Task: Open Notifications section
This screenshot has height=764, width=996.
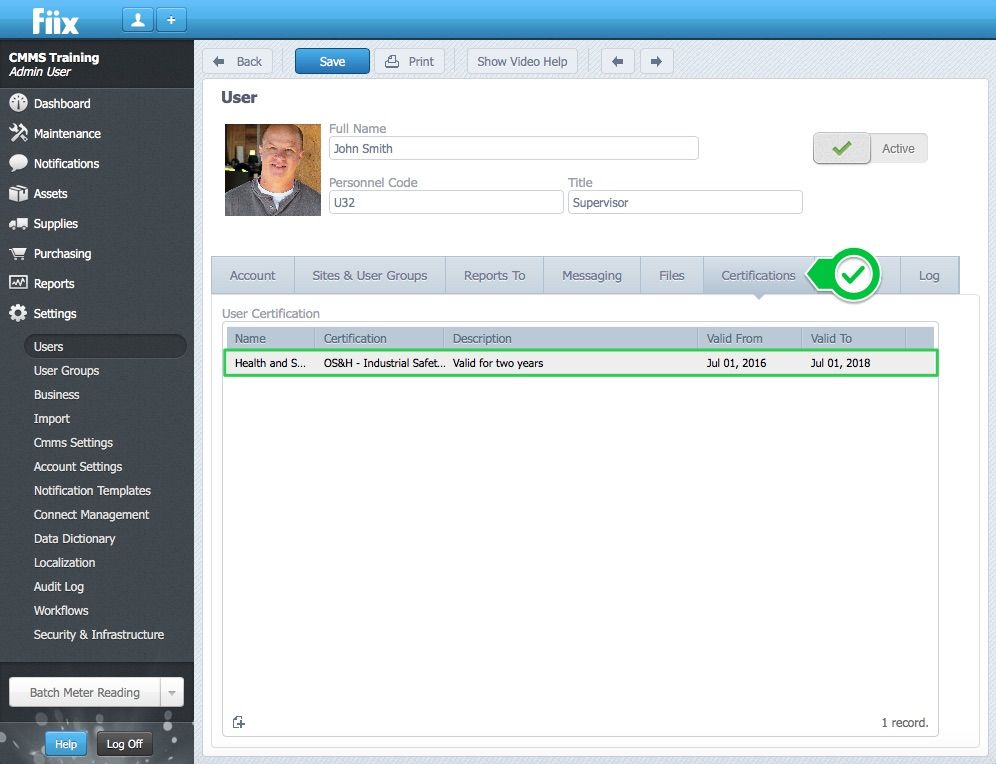Action: tap(66, 163)
